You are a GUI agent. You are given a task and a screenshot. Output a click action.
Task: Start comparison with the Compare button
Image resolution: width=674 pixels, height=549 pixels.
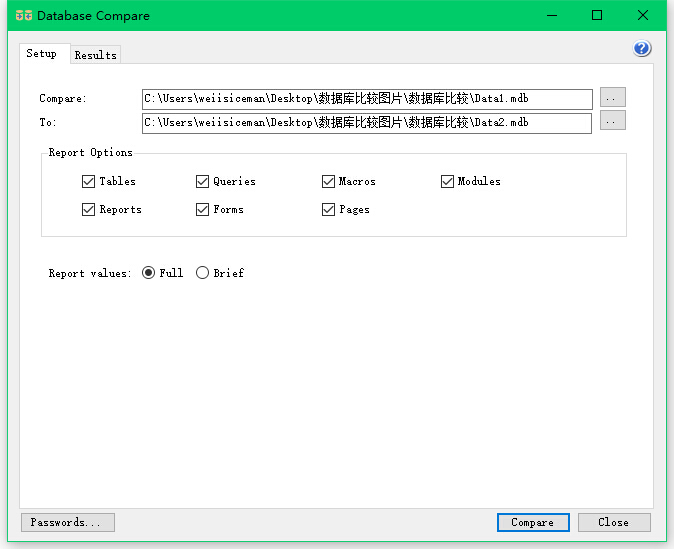(x=533, y=522)
